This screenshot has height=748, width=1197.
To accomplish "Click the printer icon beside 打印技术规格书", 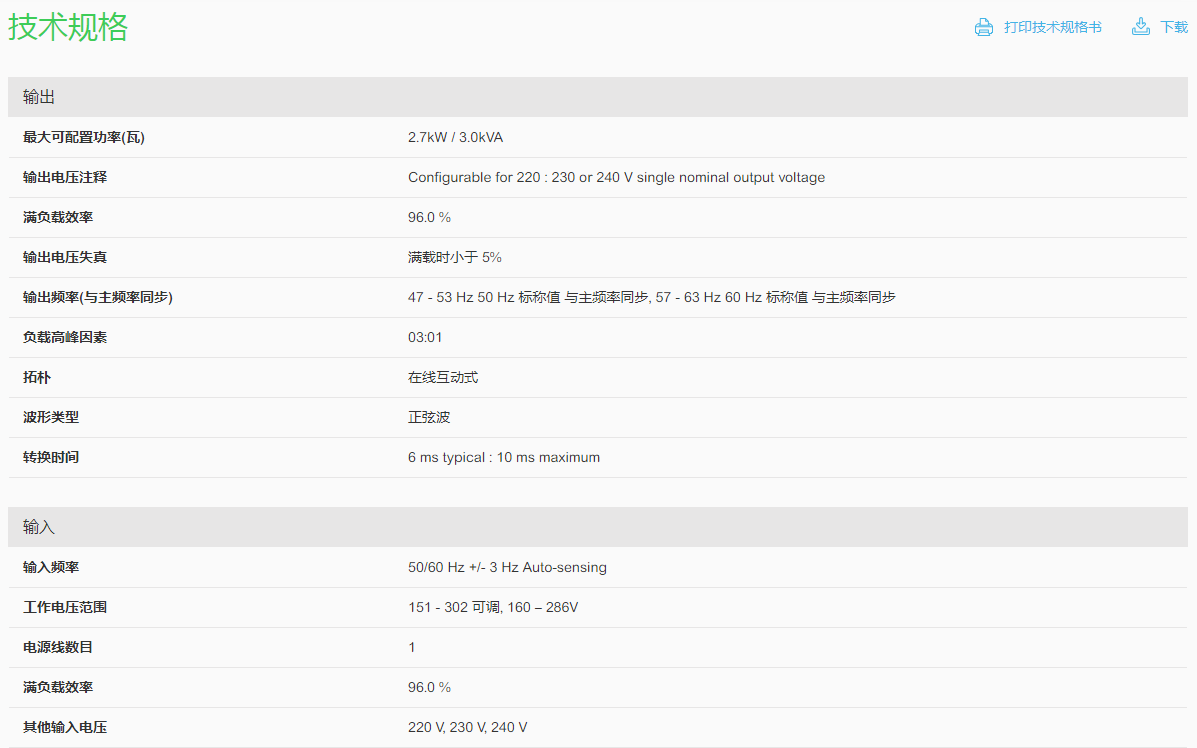I will 984,28.
